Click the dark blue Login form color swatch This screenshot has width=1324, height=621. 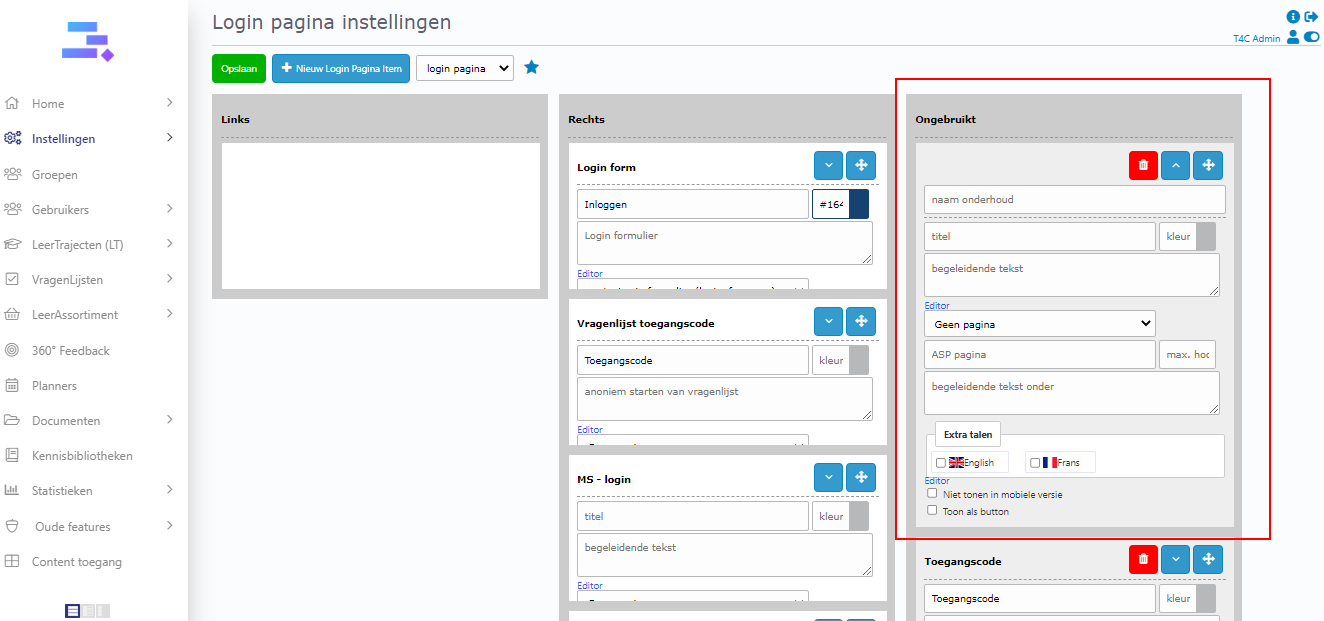858,204
